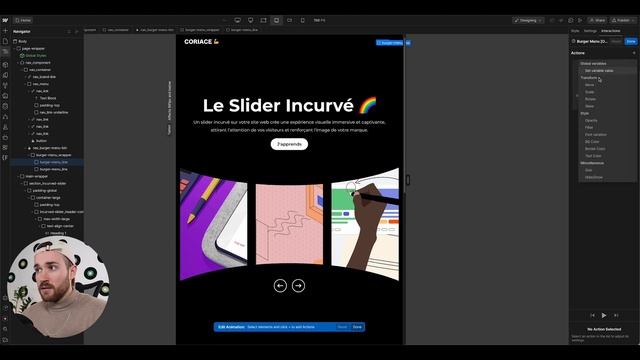
Task: Click burger-menu_wrapper breadcrumb
Action: 200,30
